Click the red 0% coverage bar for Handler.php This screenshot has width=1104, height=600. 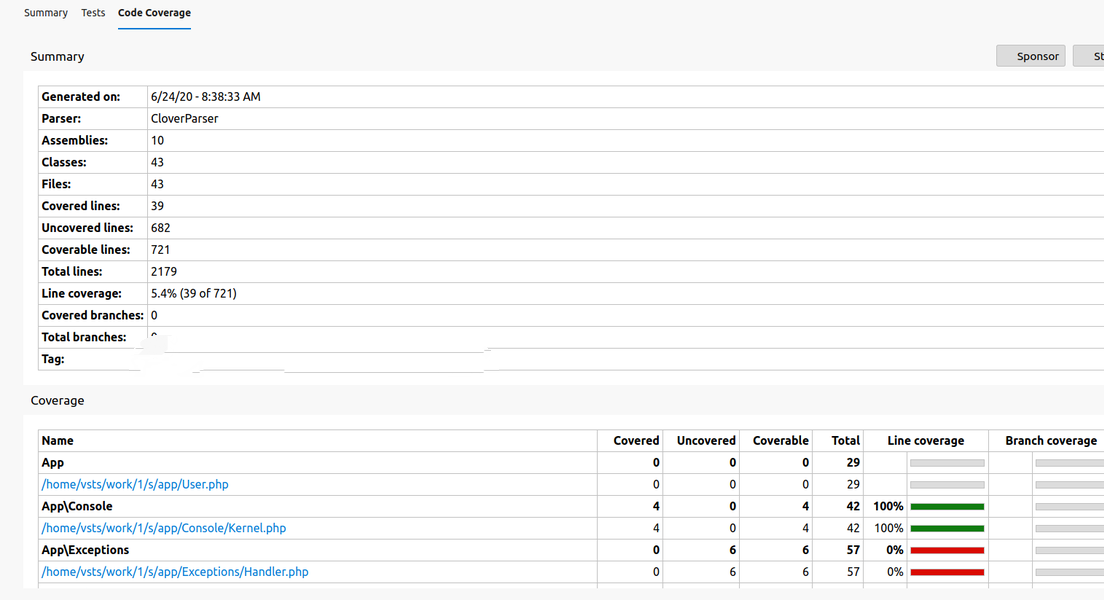click(x=946, y=572)
